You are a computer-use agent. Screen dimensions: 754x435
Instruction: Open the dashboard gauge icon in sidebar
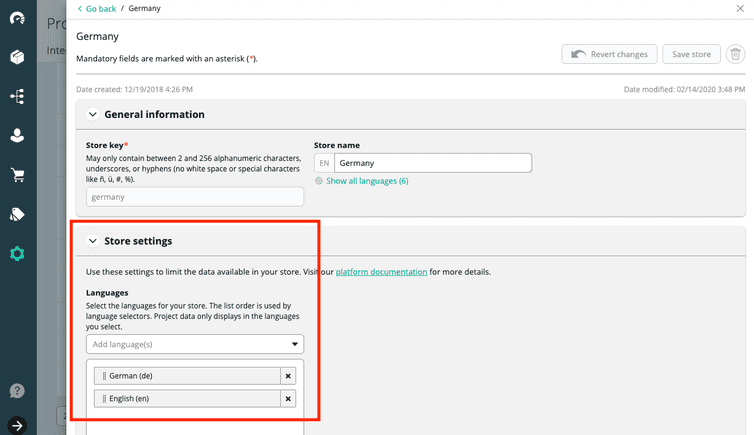coord(17,18)
